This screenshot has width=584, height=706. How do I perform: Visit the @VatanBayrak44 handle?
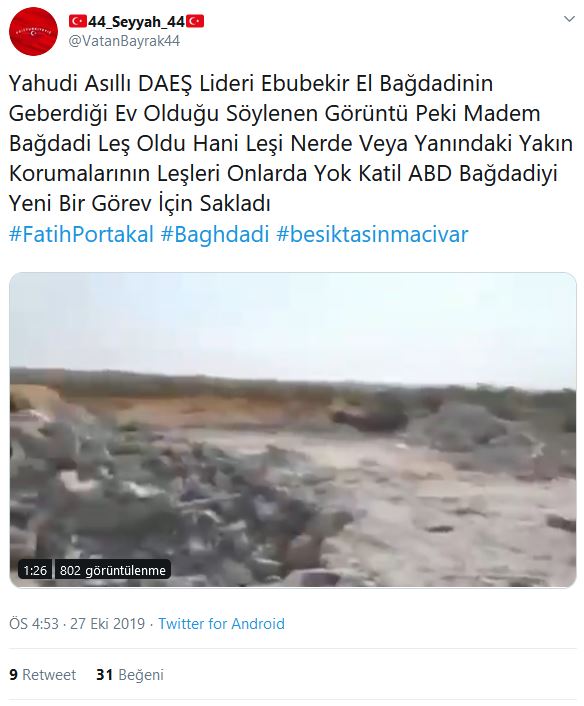tap(124, 41)
